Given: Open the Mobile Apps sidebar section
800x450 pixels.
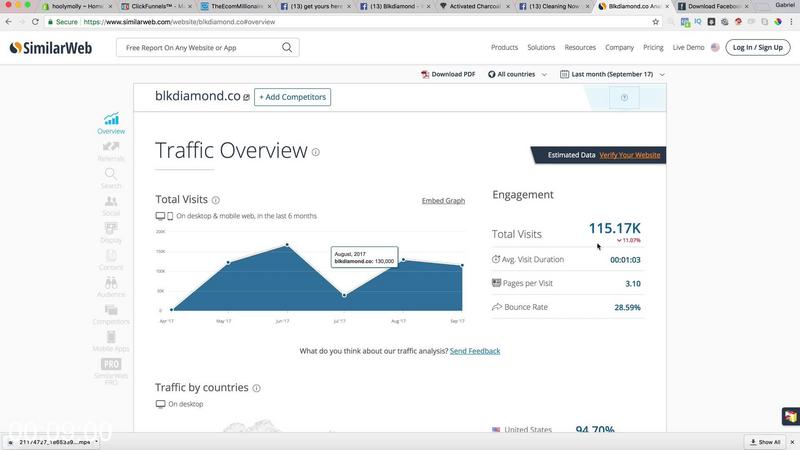Looking at the screenshot, I should 111,341.
